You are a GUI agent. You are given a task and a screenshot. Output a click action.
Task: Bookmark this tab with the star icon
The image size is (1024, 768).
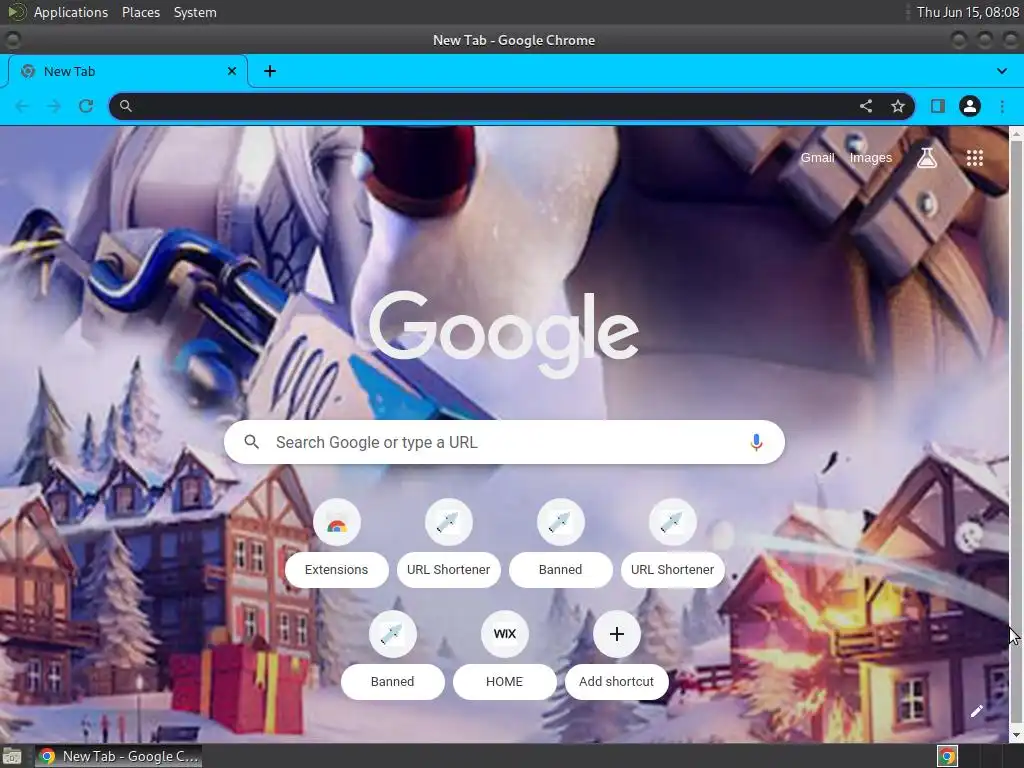pyautogui.click(x=898, y=106)
